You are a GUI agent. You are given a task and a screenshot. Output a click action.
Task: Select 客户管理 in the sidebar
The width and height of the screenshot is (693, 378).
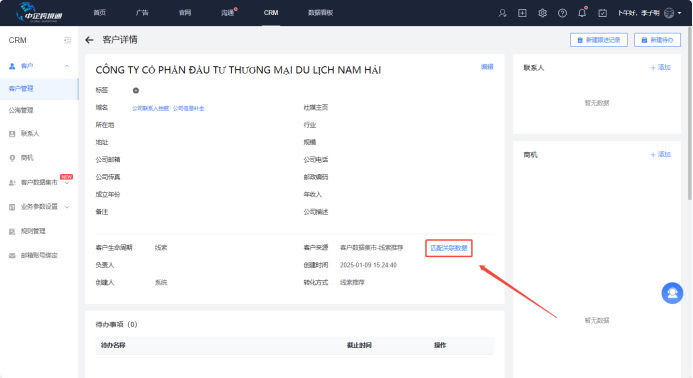click(39, 88)
